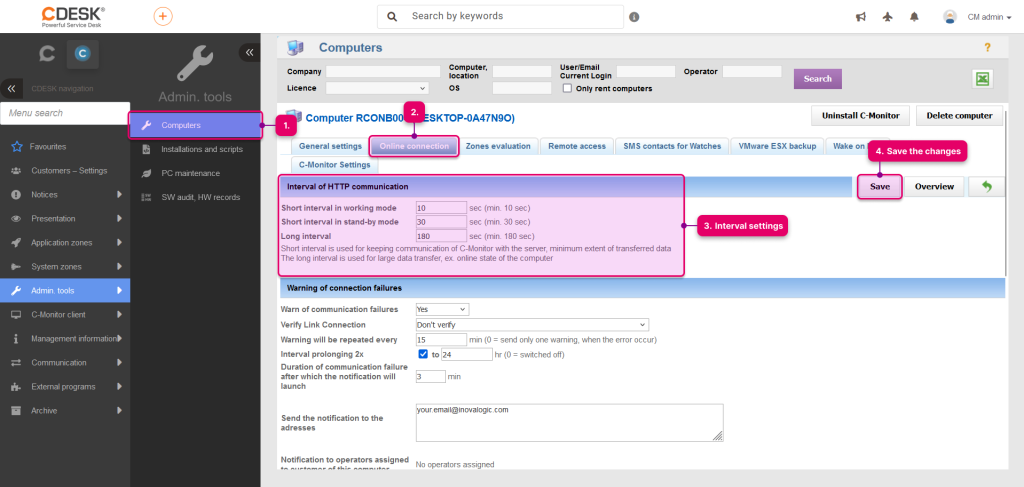Click the orange plus add icon
The height and width of the screenshot is (487, 1024).
coord(163,16)
